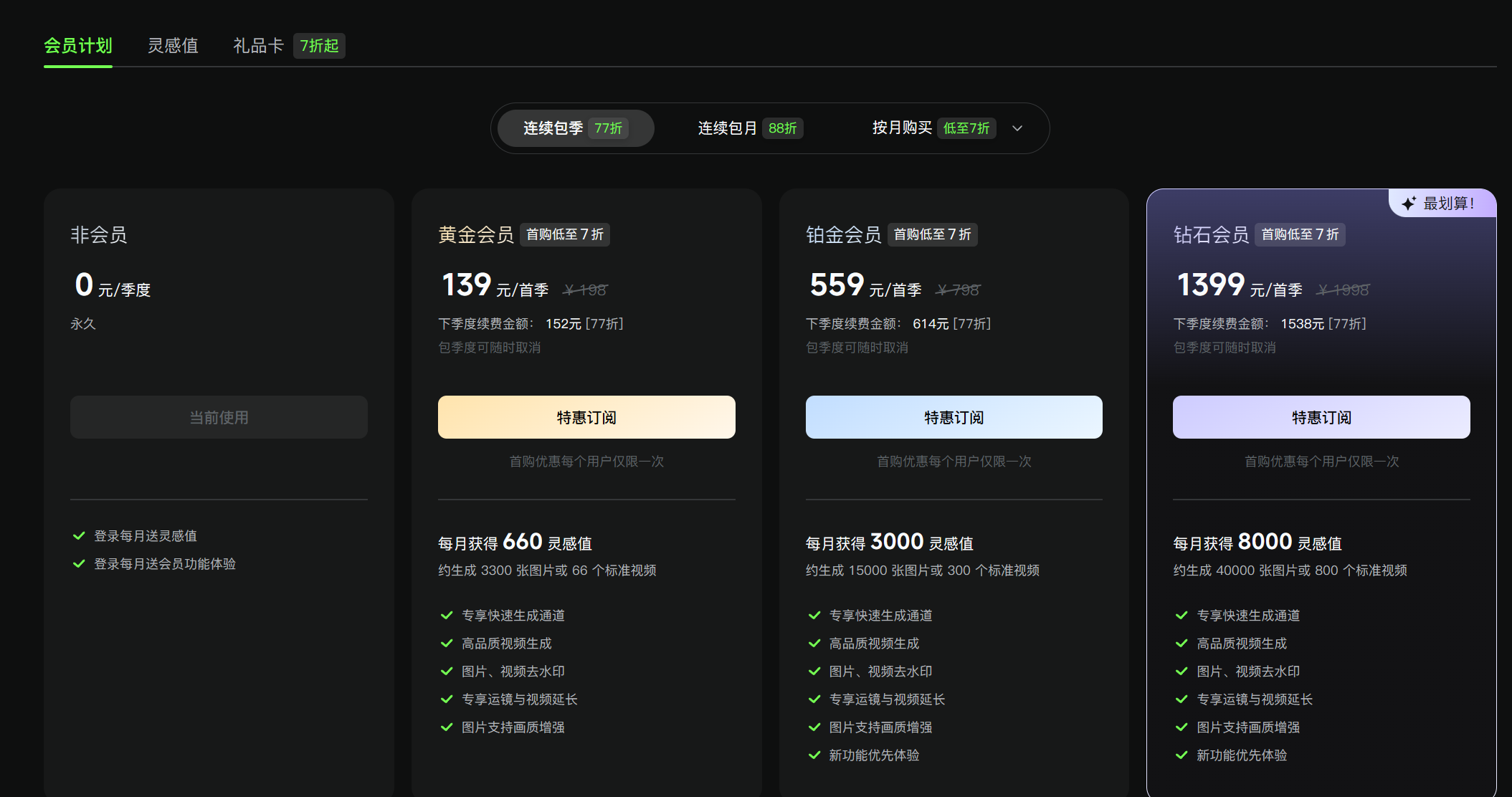
Task: Click the 139 元/首季 price
Action: pos(495,285)
